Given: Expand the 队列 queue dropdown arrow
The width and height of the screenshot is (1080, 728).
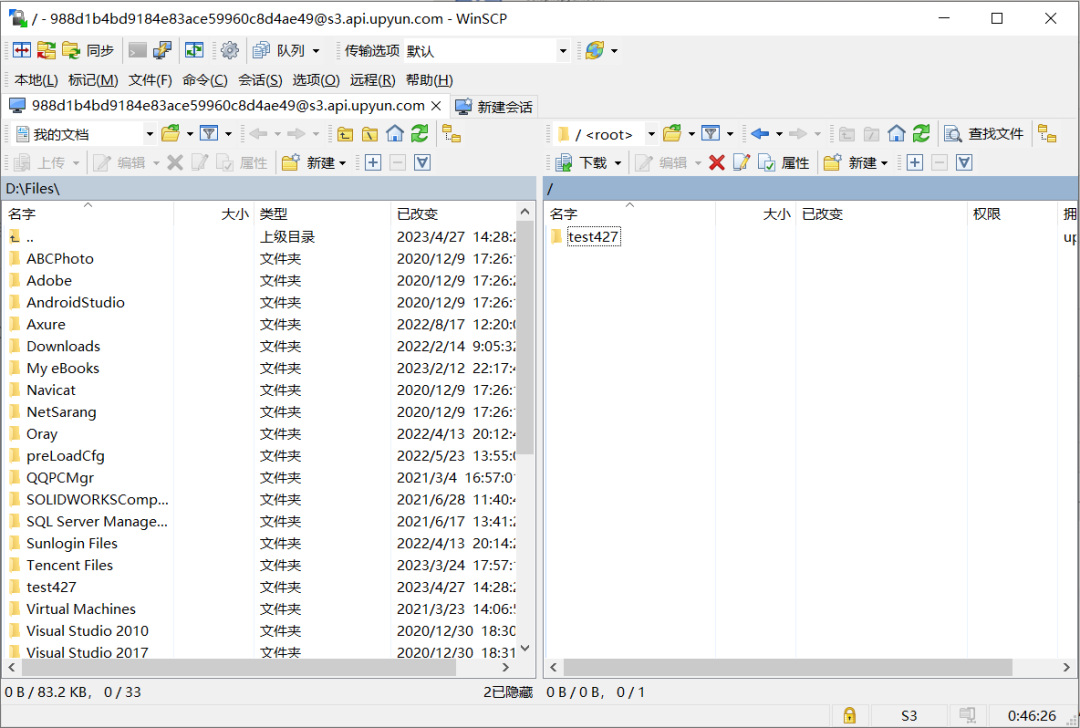Looking at the screenshot, I should click(x=316, y=50).
